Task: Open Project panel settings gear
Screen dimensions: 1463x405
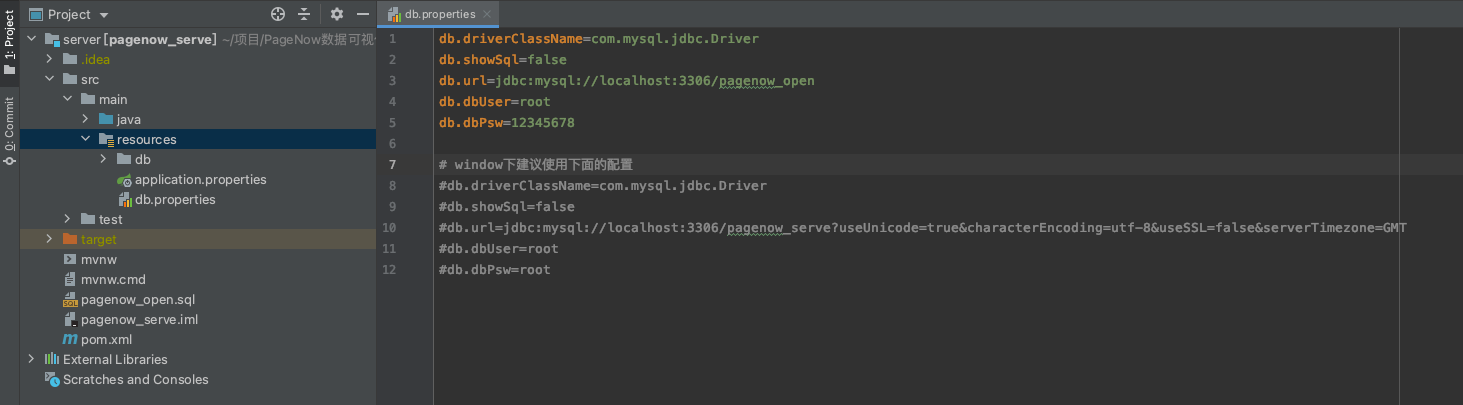Action: [337, 14]
